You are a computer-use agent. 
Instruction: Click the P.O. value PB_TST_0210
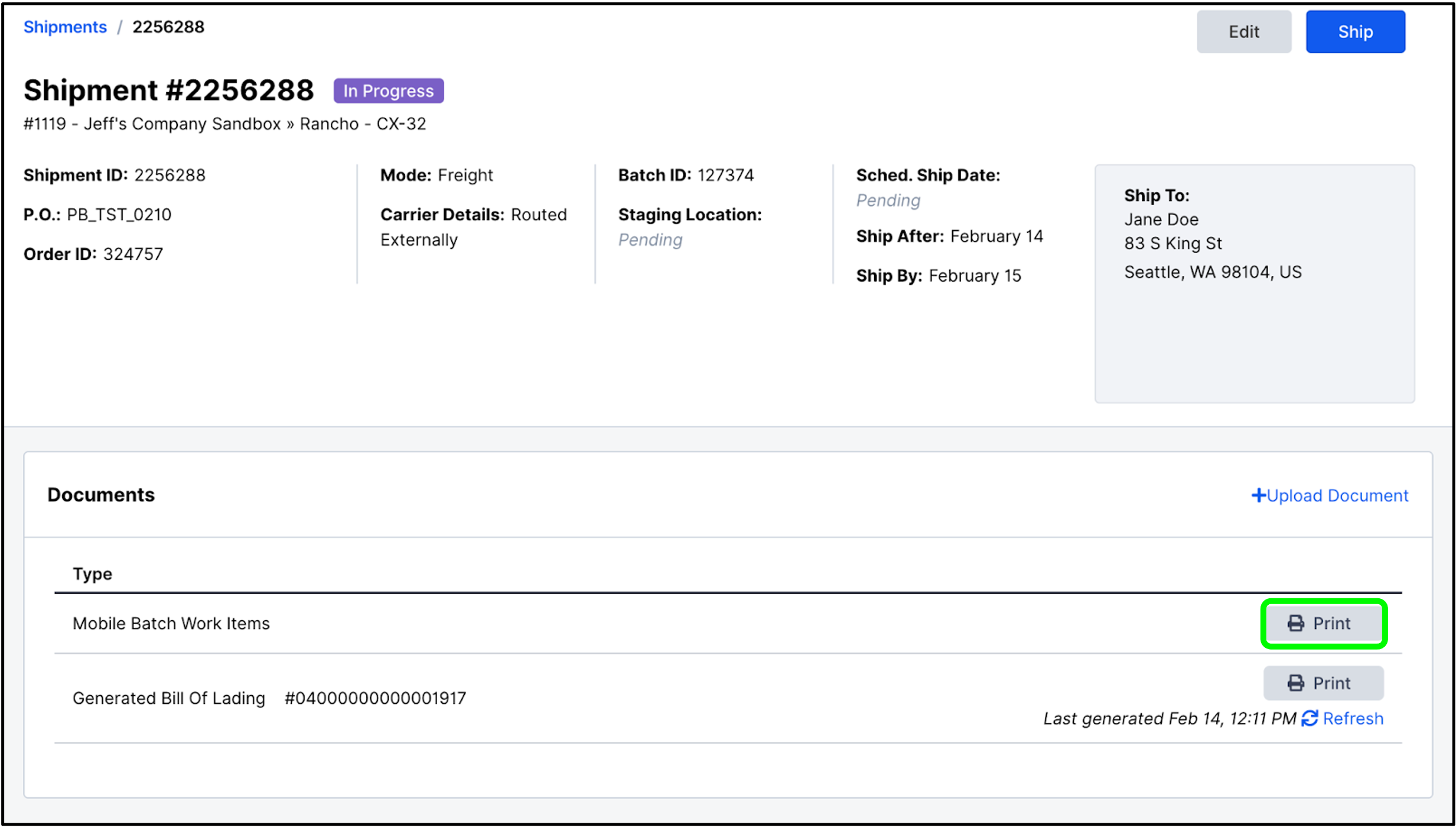118,214
